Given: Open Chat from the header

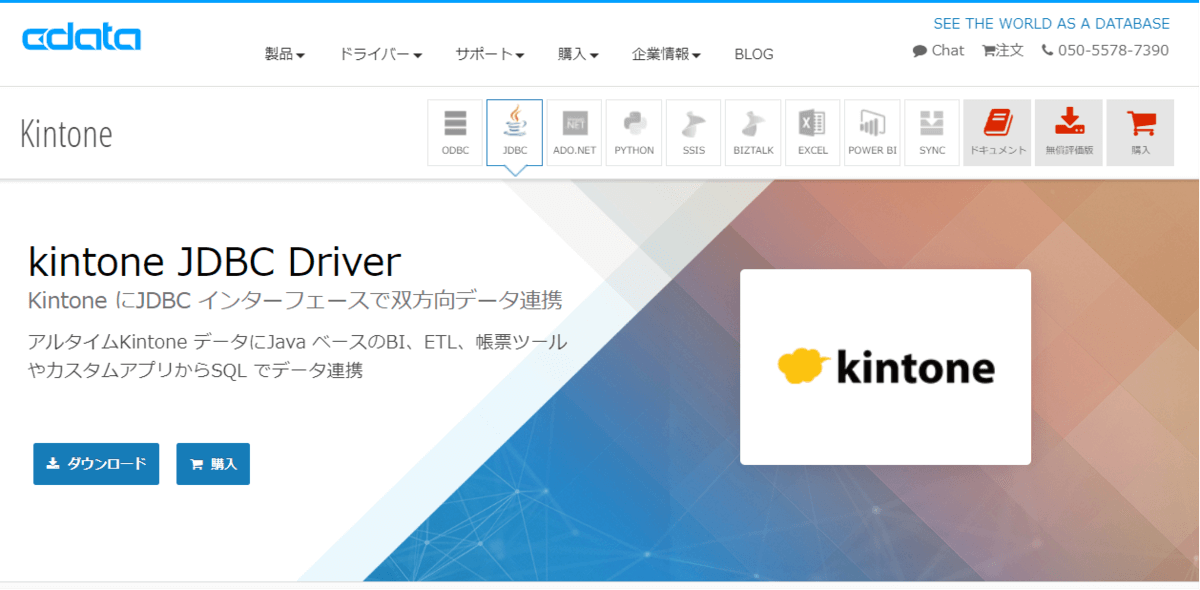Looking at the screenshot, I should coord(938,50).
